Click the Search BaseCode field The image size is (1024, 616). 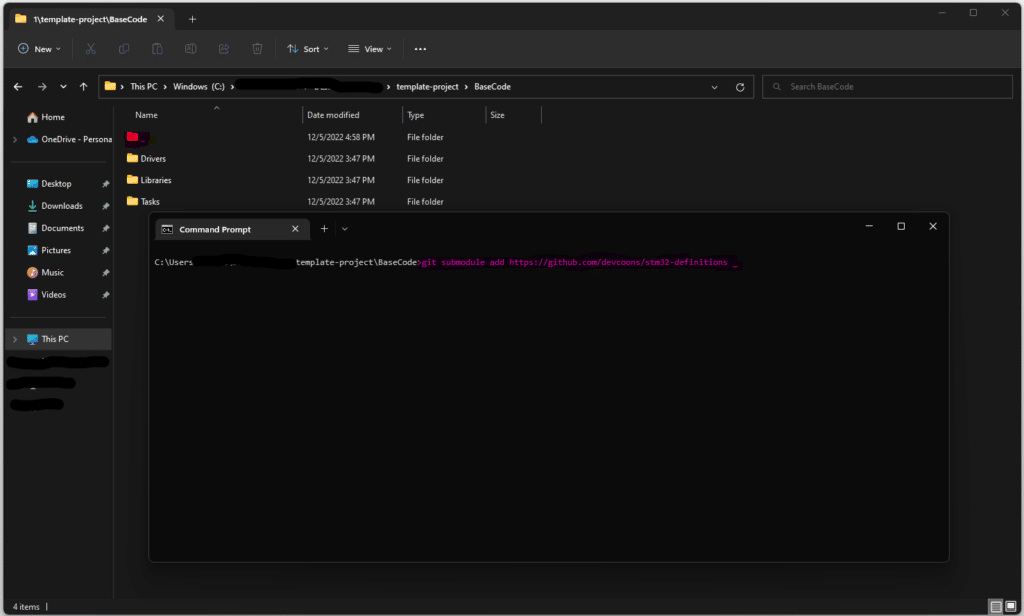point(888,86)
